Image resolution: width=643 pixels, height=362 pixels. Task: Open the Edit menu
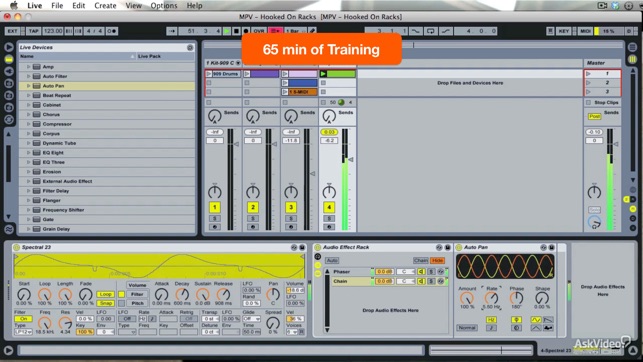(x=78, y=6)
